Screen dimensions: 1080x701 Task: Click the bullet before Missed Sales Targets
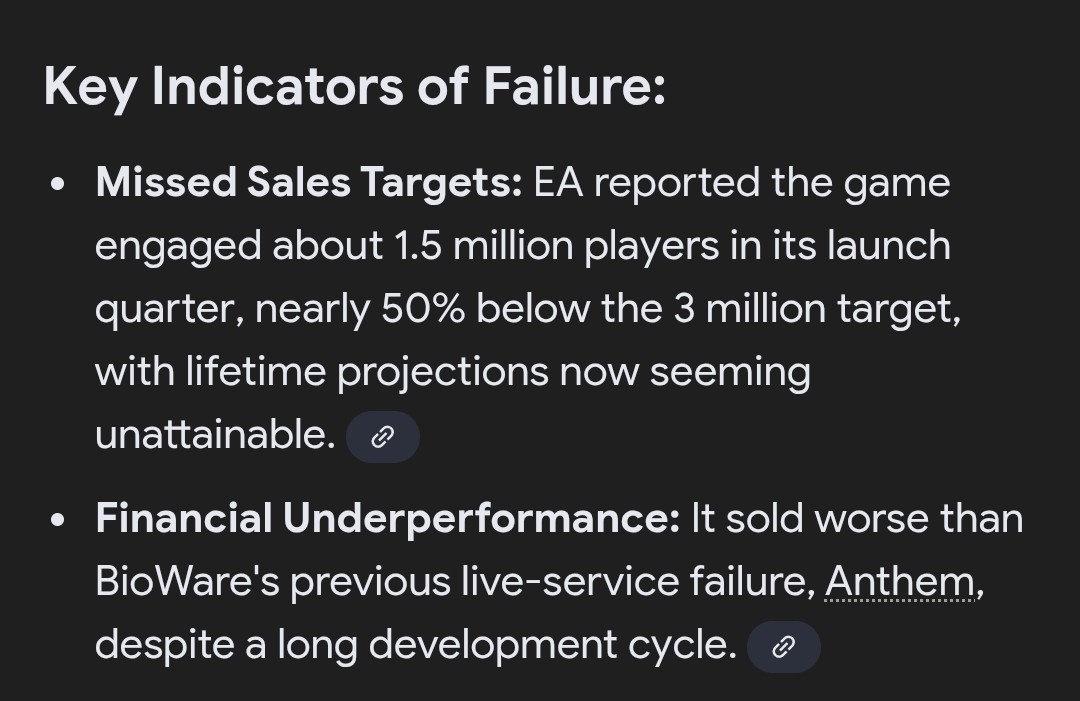(62, 185)
